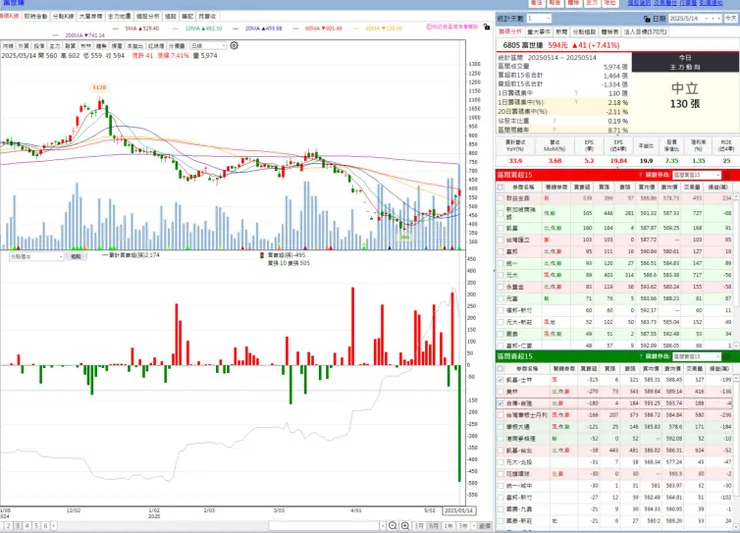Image resolution: width=740 pixels, height=533 pixels.
Task: Switch to the 筆記 tab
Action: (187, 17)
